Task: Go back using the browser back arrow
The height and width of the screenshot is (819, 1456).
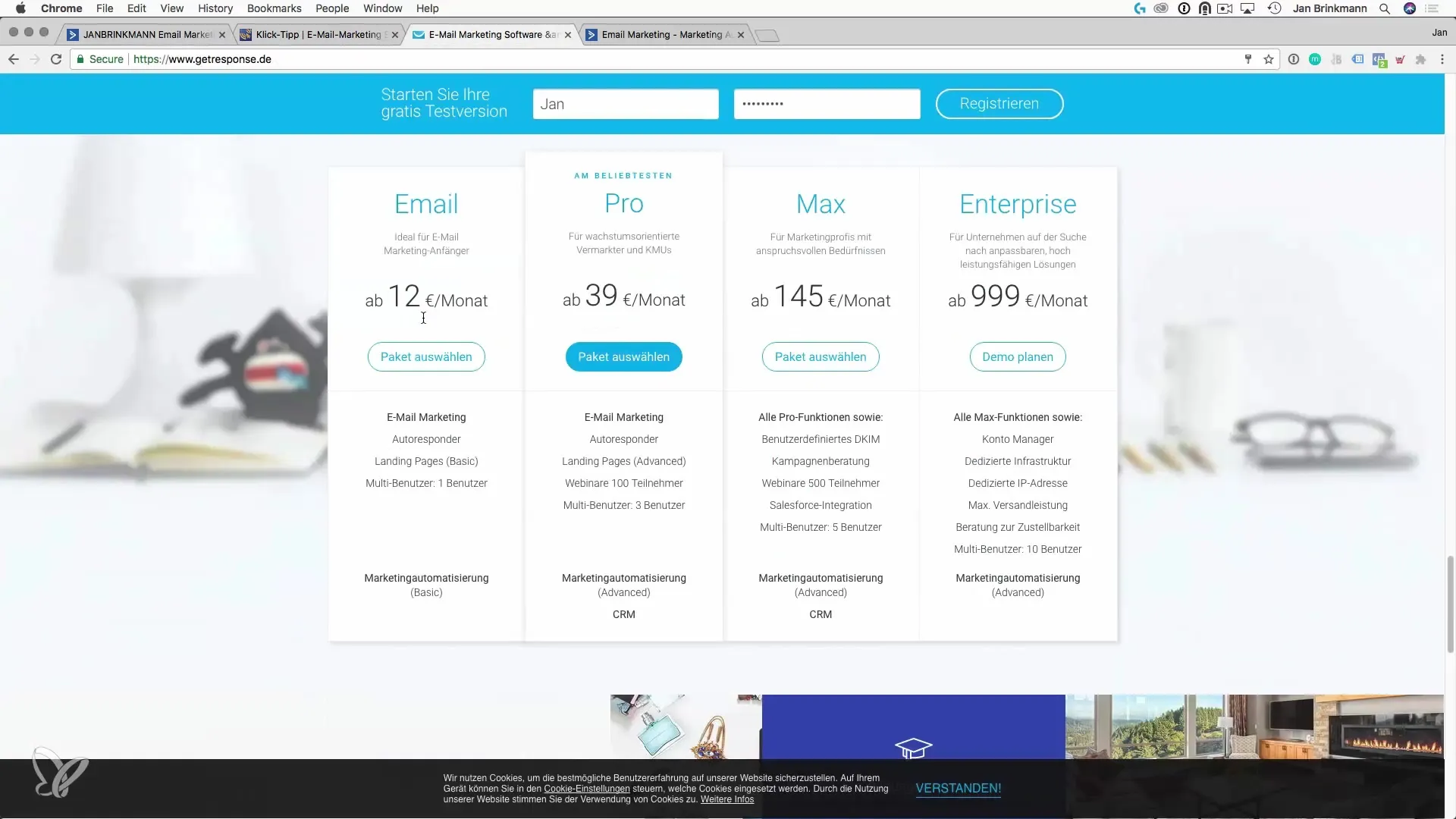Action: [x=14, y=59]
